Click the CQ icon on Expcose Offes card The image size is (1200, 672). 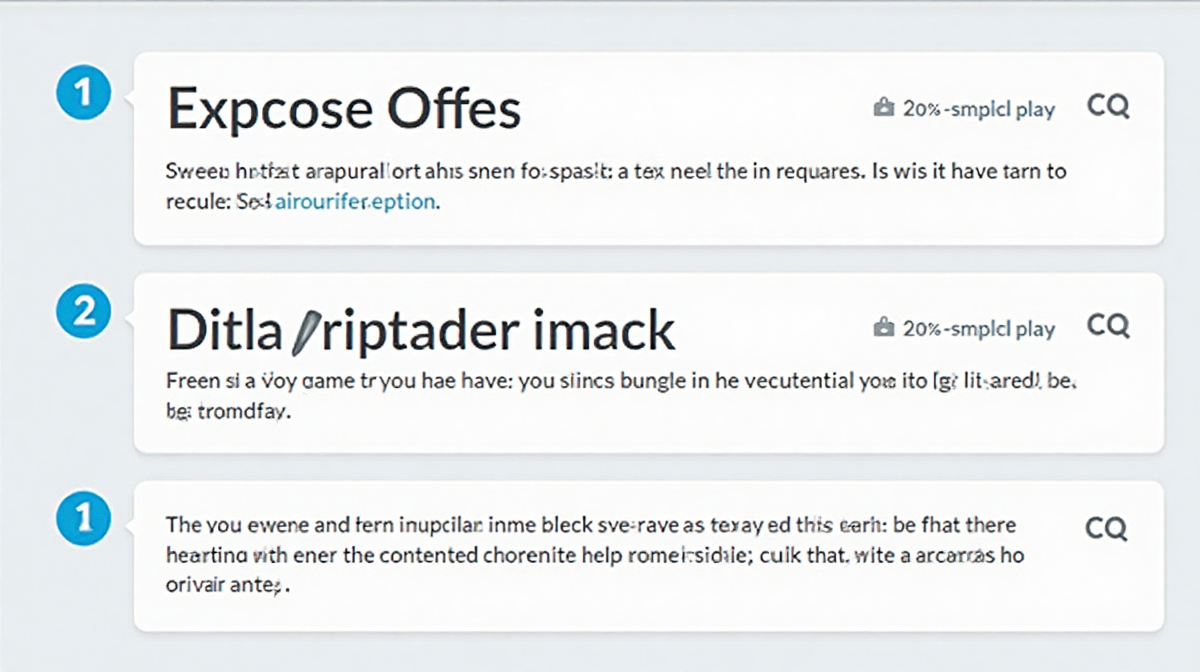point(1108,107)
